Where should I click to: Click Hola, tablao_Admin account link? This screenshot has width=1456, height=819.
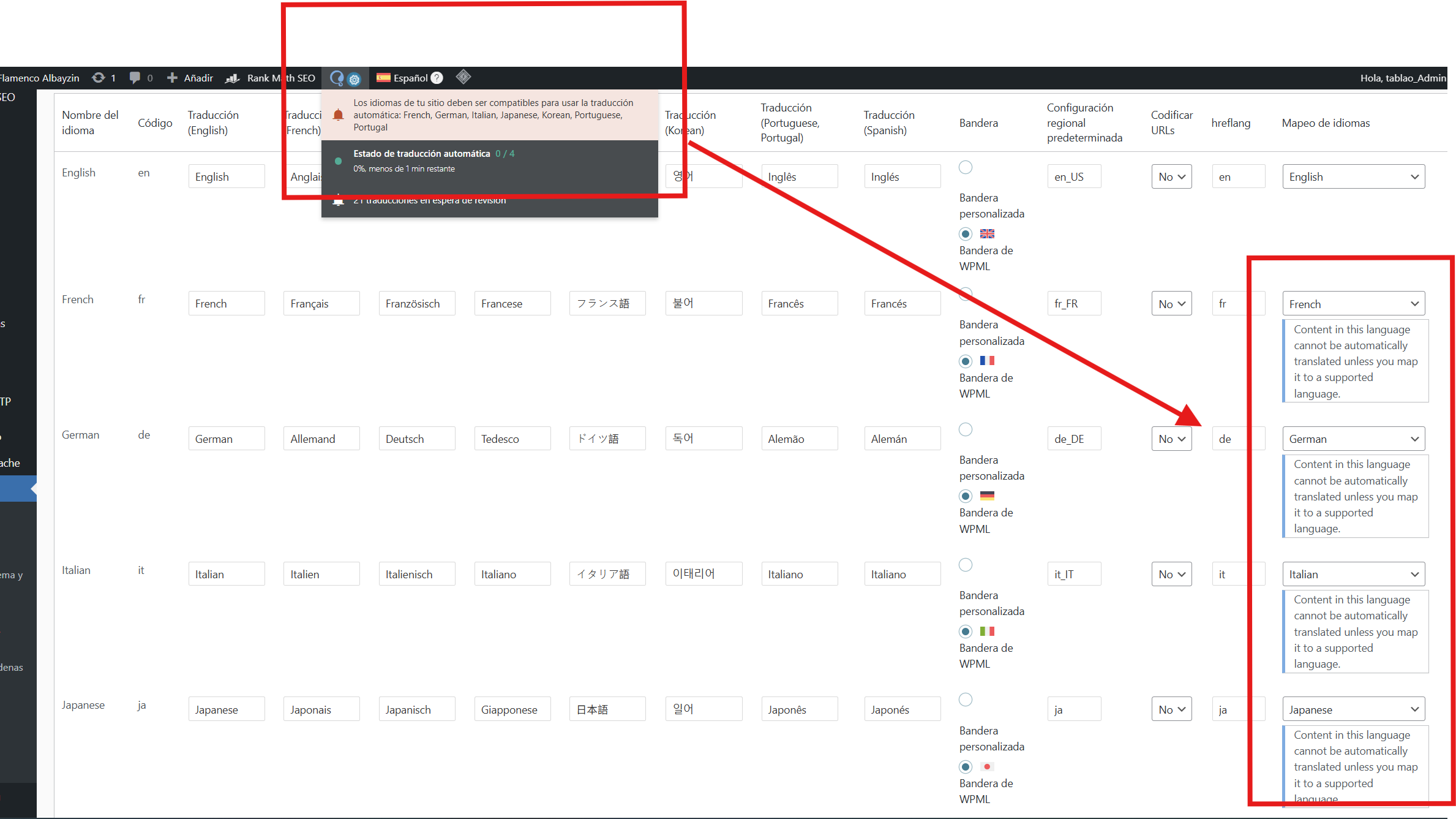point(1402,78)
